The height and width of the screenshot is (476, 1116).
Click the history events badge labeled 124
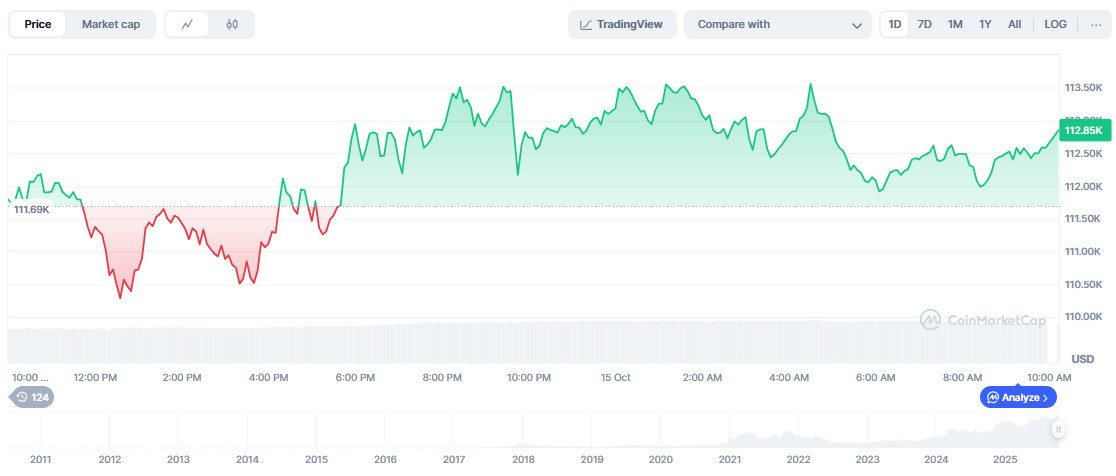coord(32,397)
